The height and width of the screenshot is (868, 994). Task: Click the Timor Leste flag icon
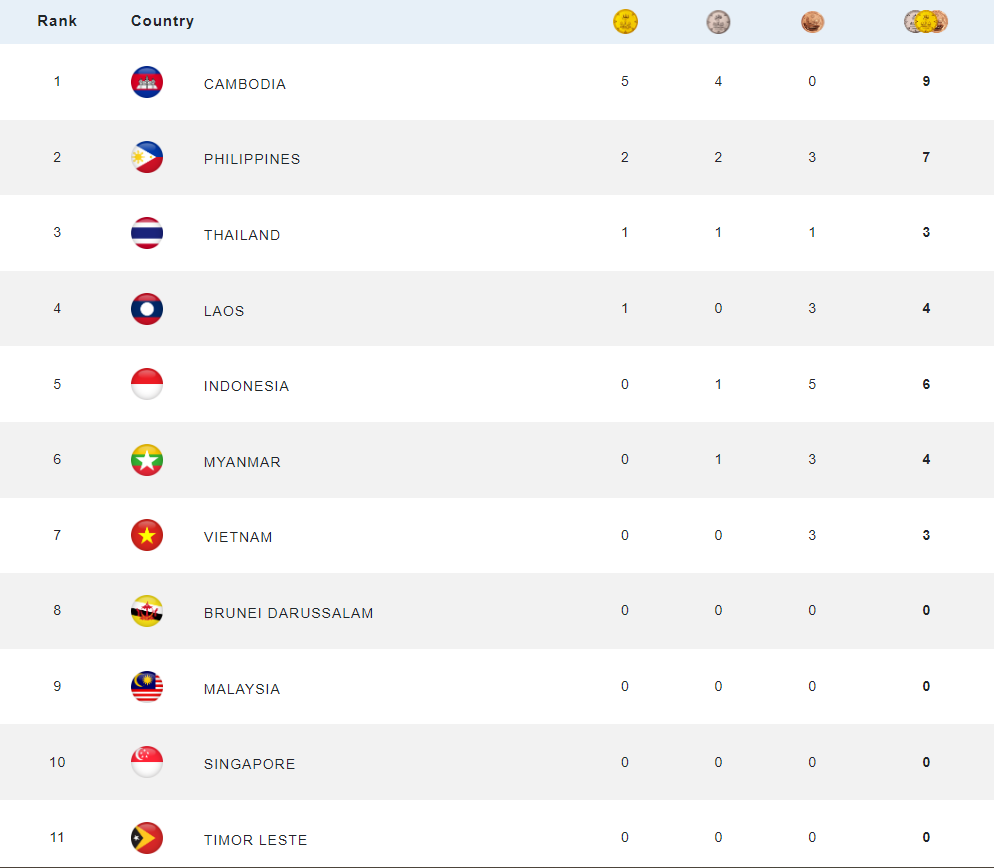147,838
